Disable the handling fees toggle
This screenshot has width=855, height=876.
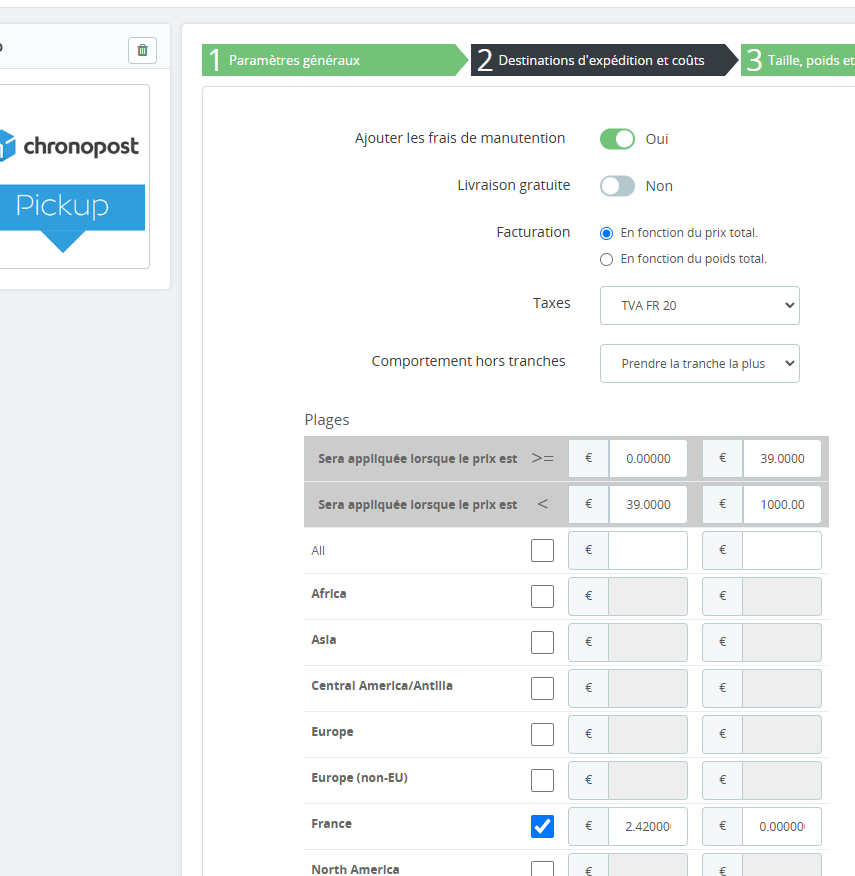coord(617,139)
